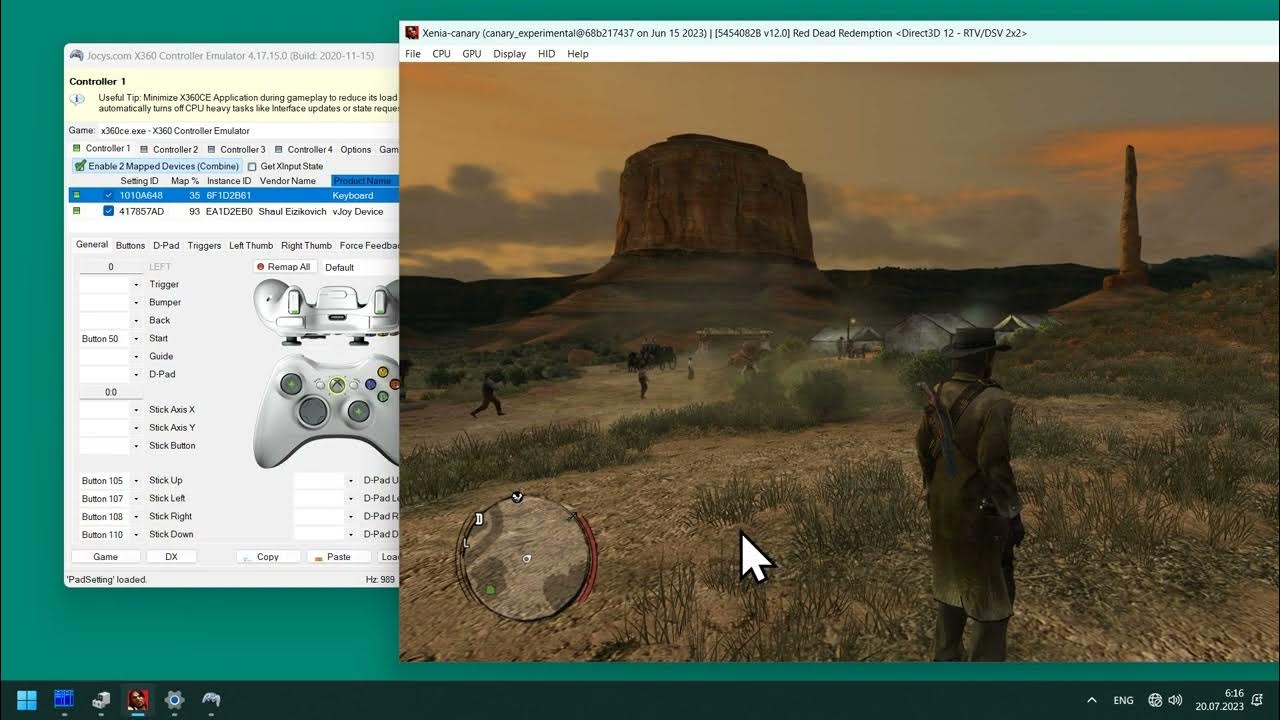Screen dimensions: 1280x720
Task: Open the Red Dead Xenia taskbar icon
Action: coord(138,699)
